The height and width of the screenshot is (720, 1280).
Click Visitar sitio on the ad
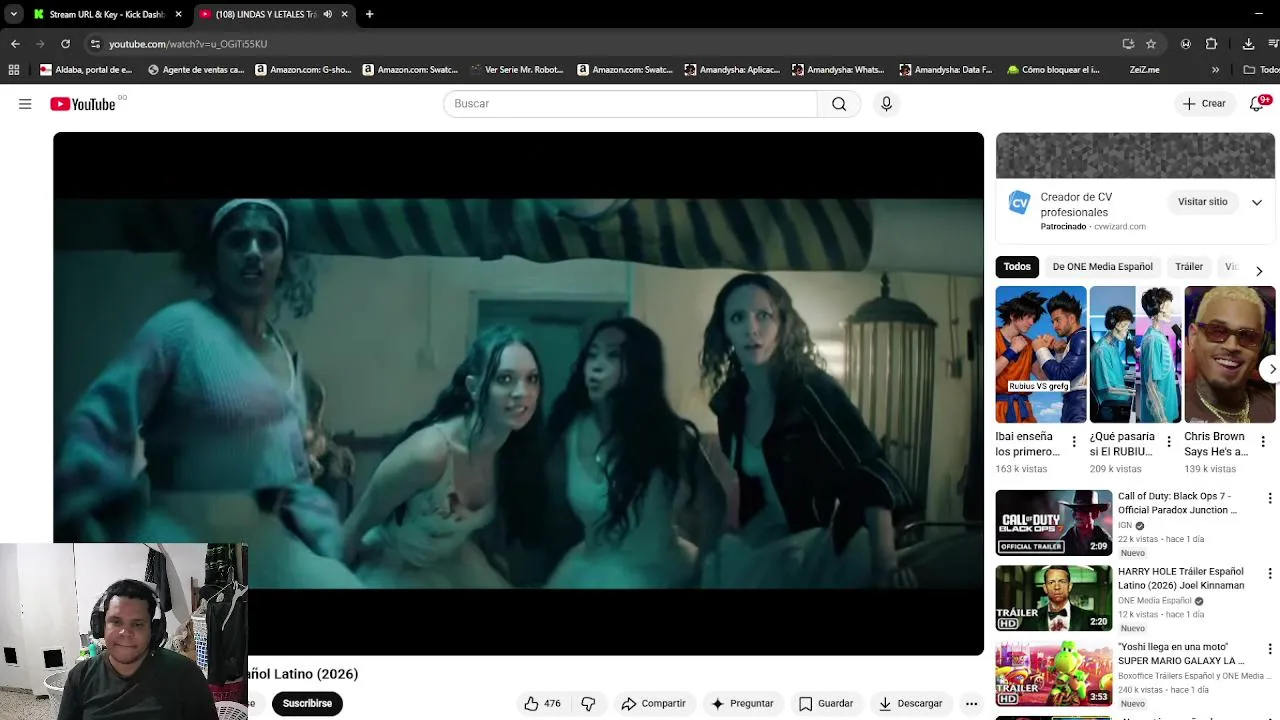tap(1202, 202)
